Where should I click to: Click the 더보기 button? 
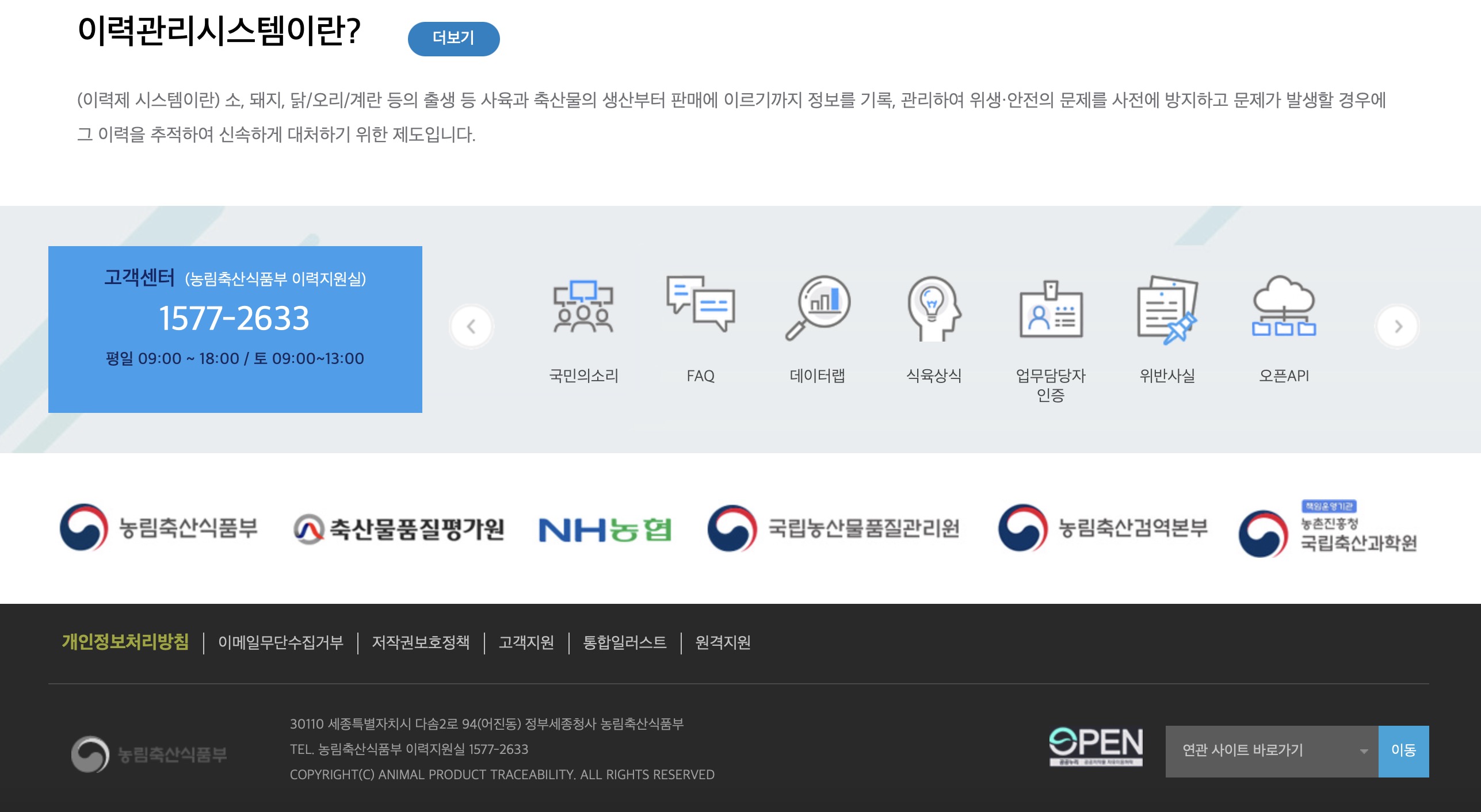click(453, 39)
